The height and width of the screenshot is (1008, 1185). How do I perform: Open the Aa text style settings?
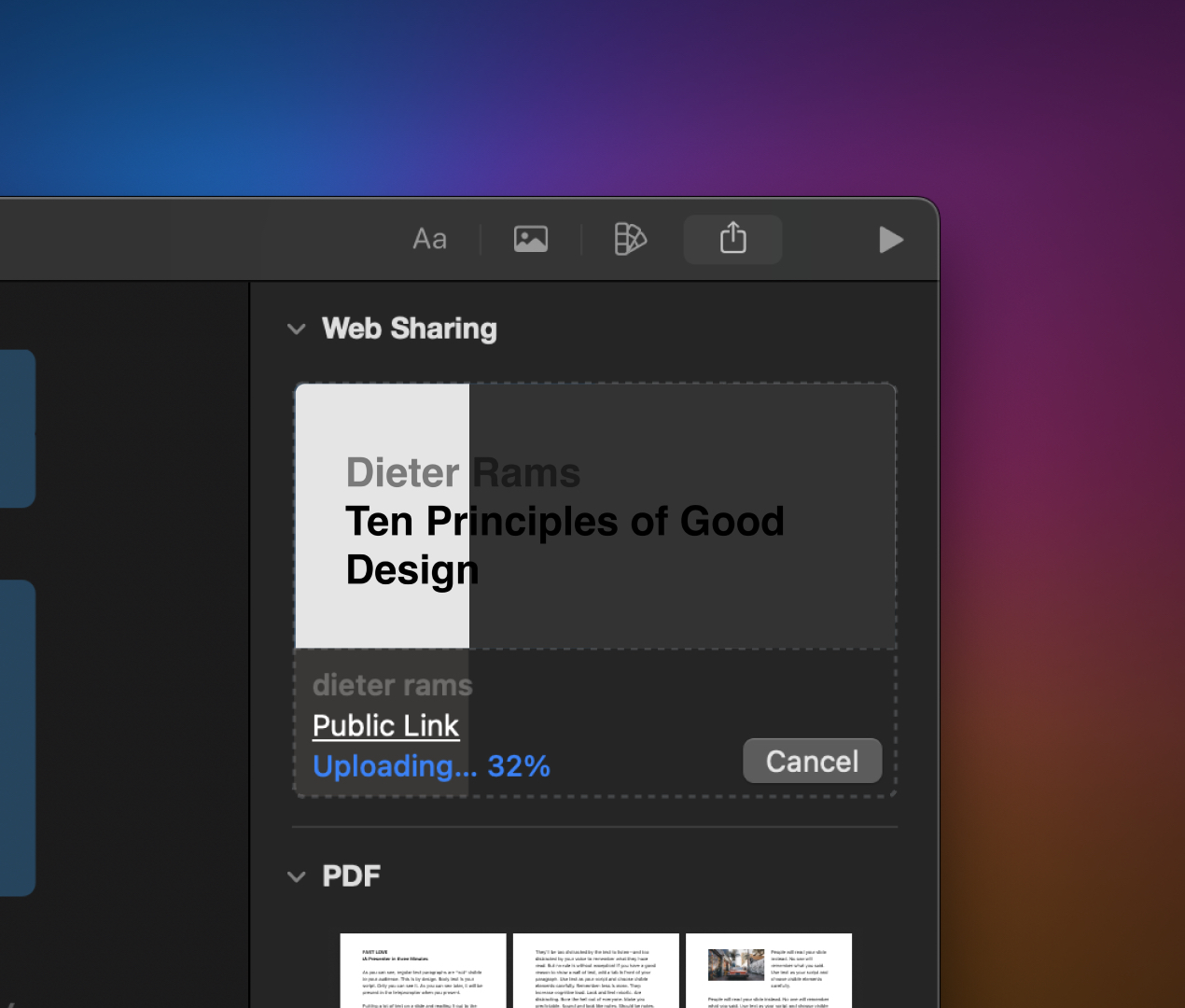pyautogui.click(x=429, y=240)
